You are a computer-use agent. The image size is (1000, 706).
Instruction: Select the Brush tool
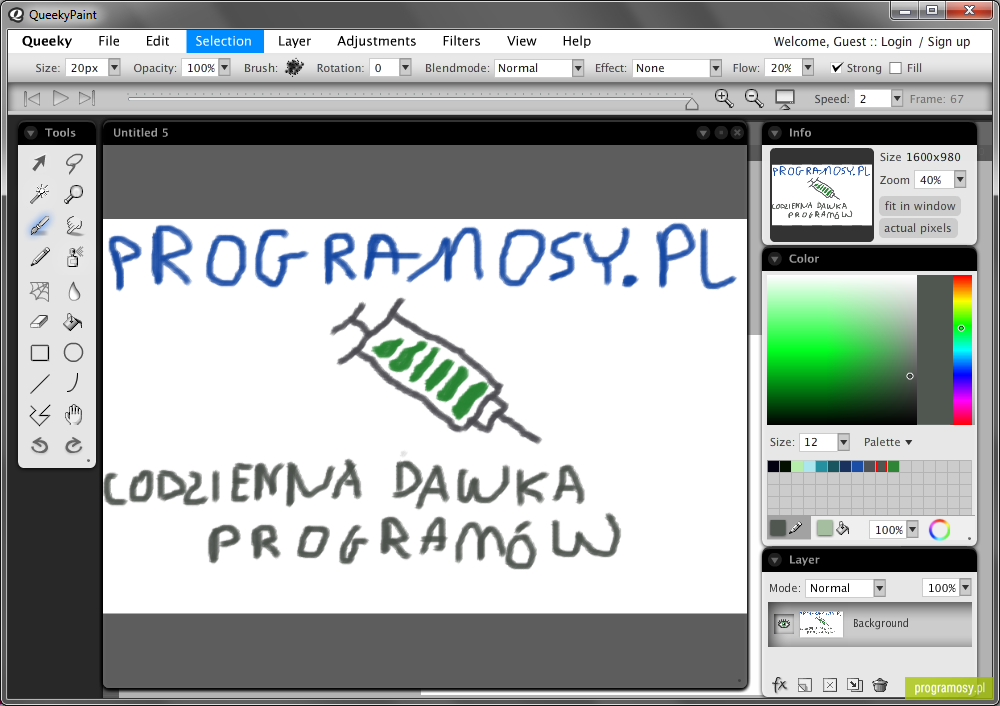40,225
